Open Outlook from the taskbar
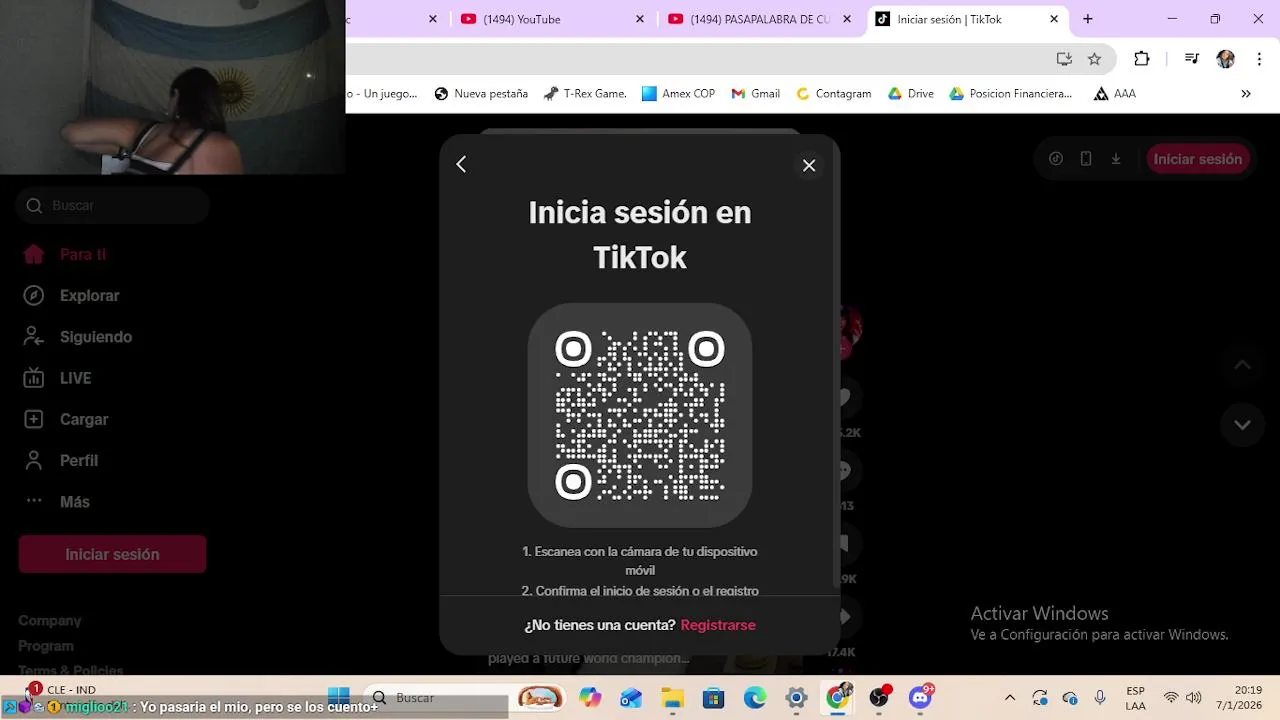 [x=631, y=697]
